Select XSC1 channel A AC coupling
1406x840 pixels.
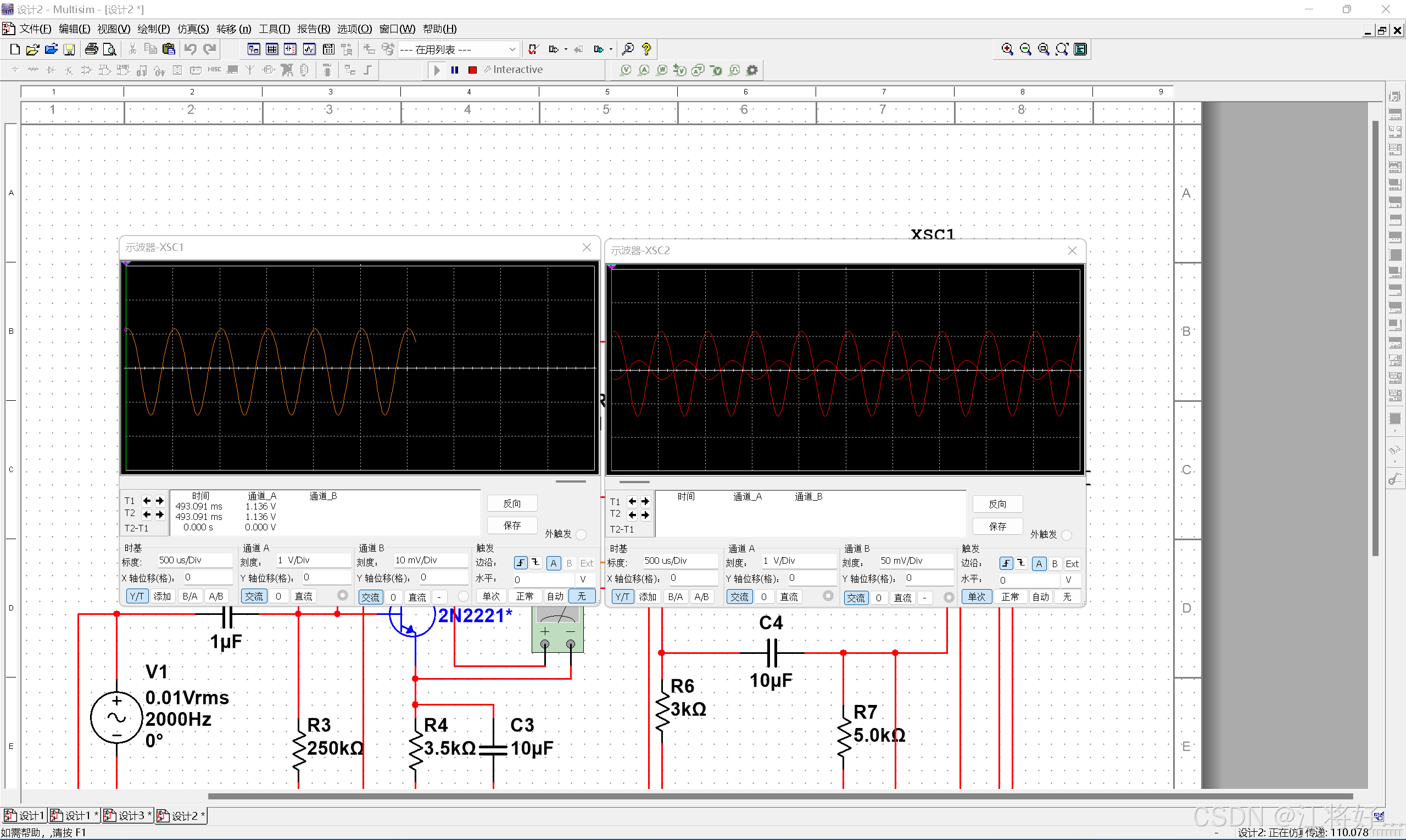[x=254, y=597]
